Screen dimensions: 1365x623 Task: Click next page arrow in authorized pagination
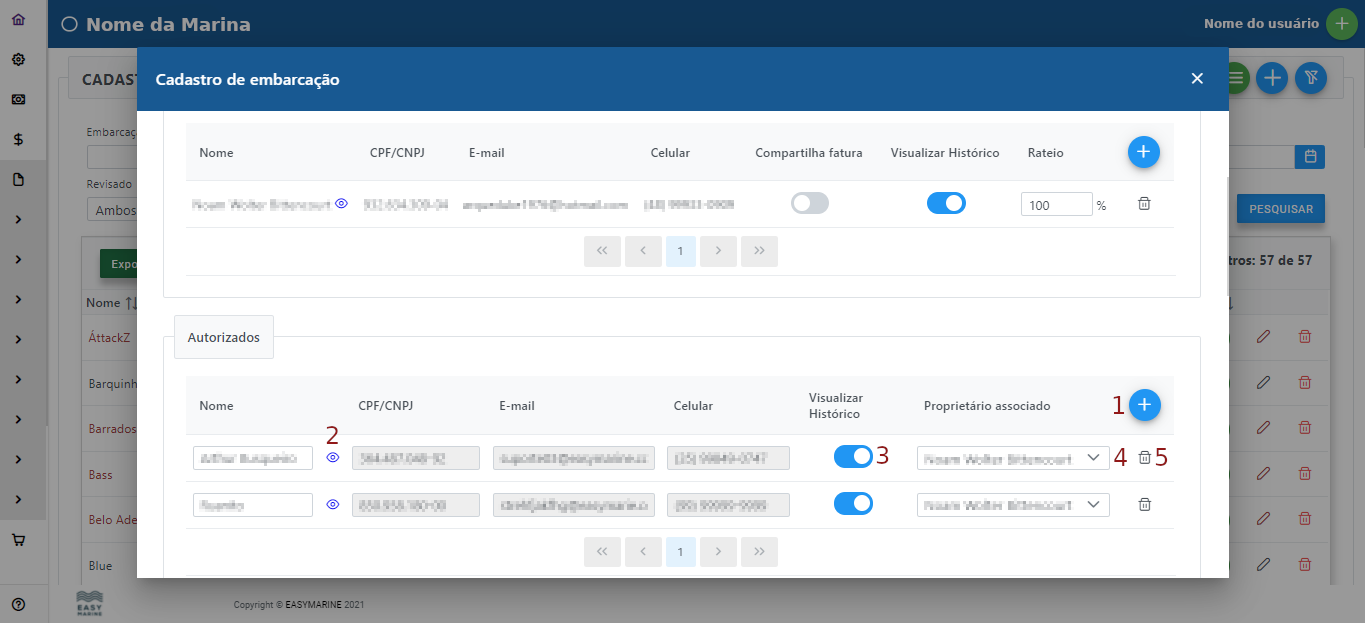(x=718, y=552)
